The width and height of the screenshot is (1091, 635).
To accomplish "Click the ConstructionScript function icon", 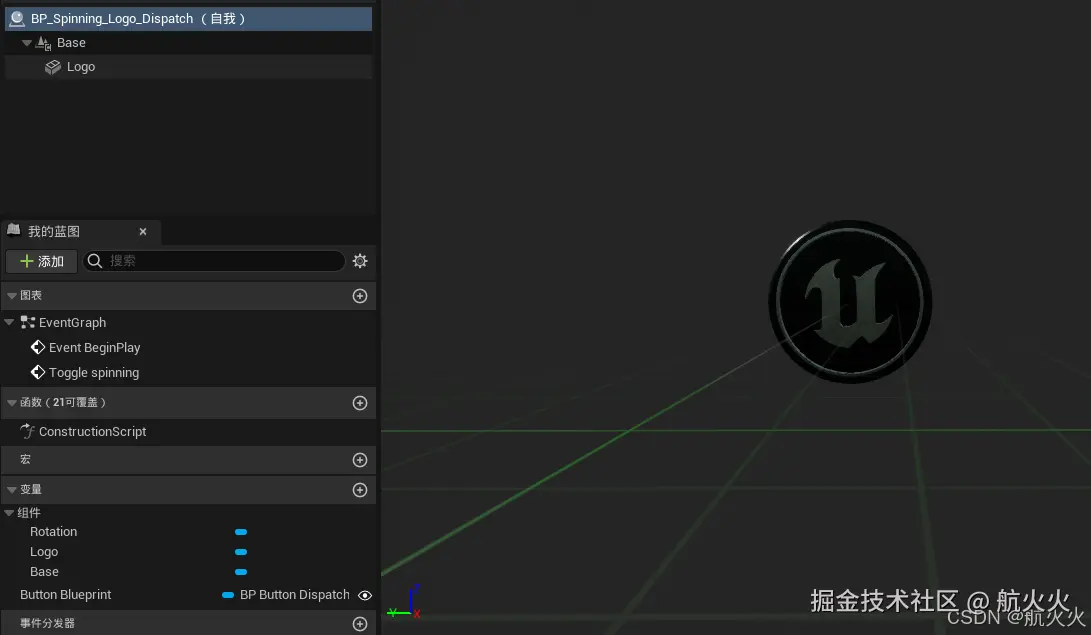I will pos(27,431).
